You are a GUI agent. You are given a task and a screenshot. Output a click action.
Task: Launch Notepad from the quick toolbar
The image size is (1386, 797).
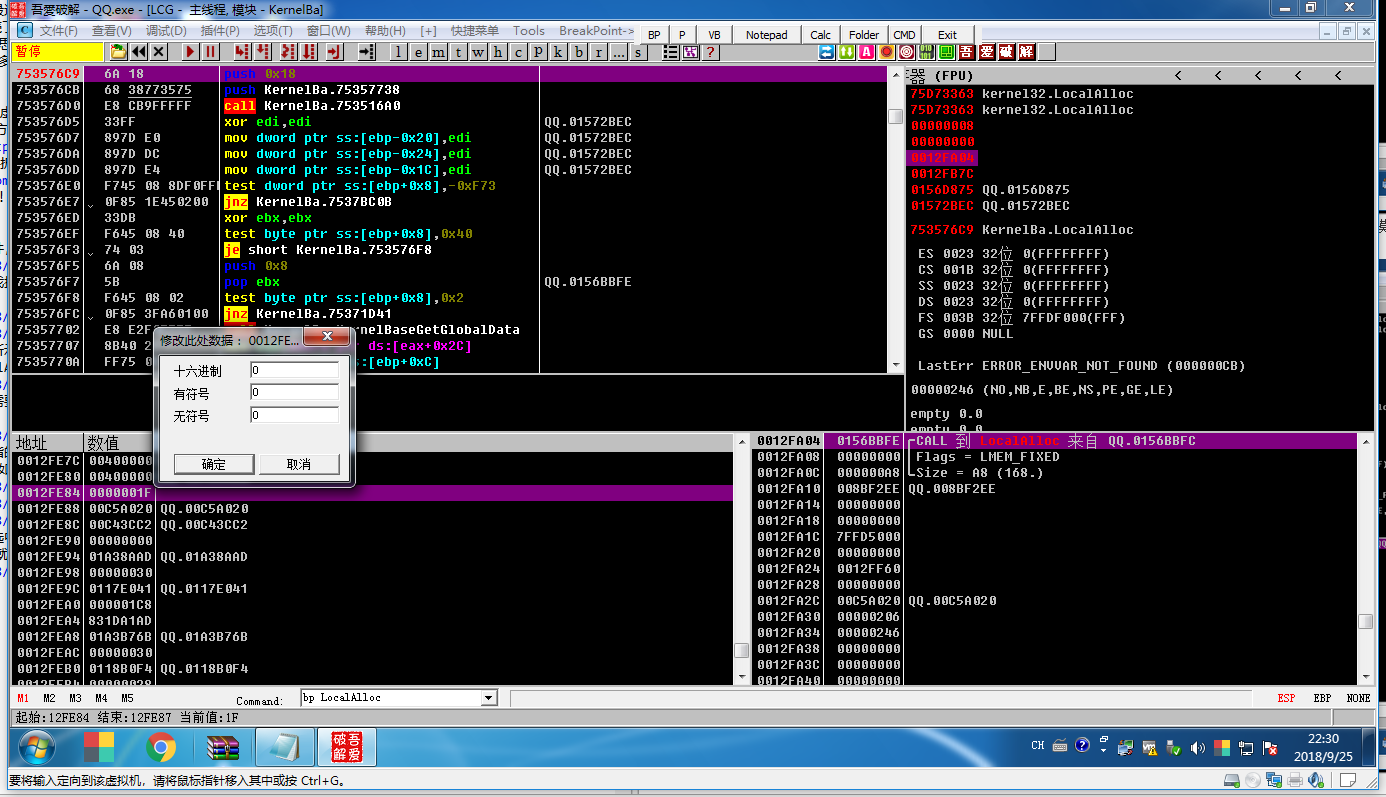(x=767, y=35)
